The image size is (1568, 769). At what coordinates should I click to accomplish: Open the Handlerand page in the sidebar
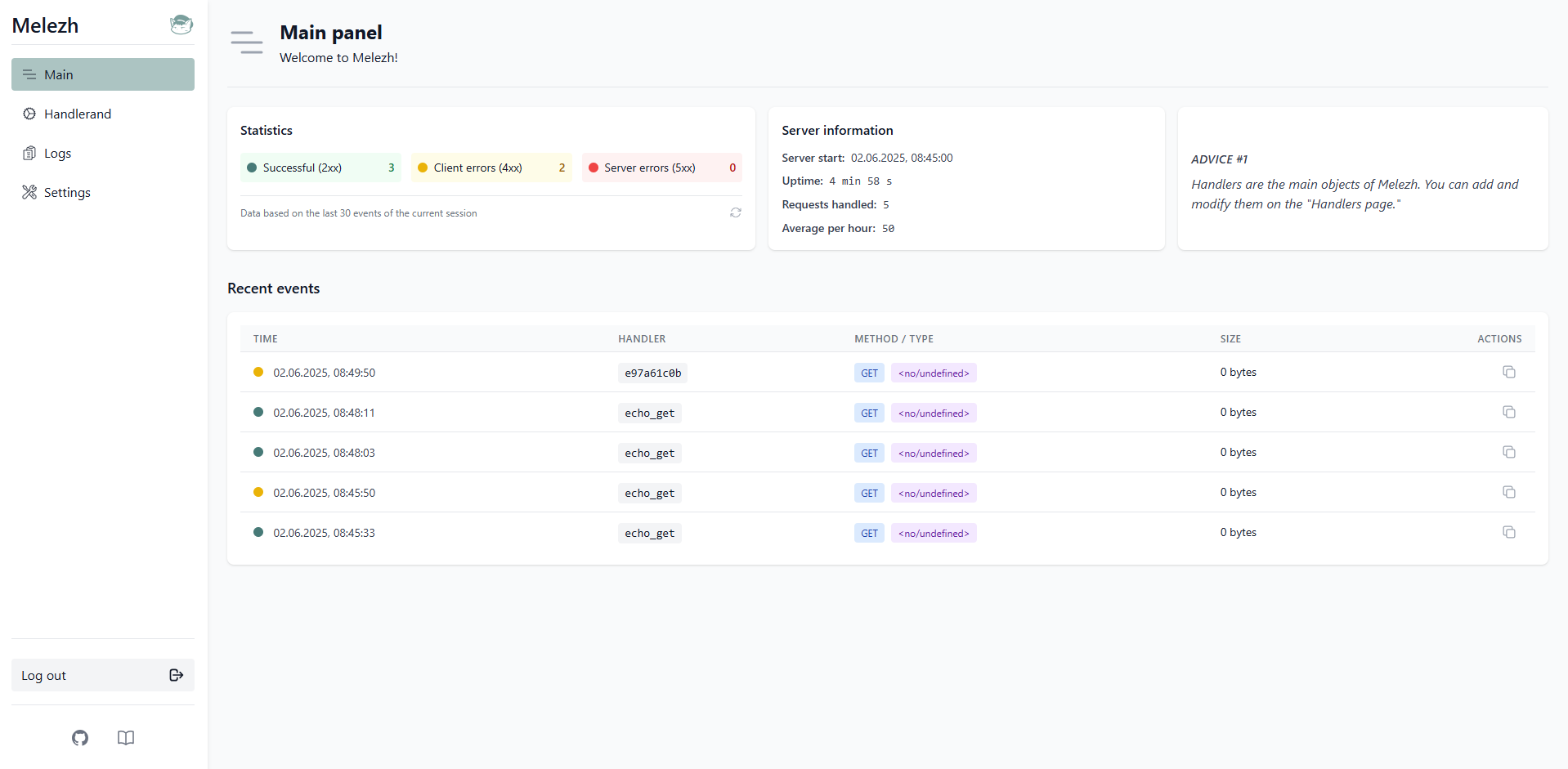(103, 114)
